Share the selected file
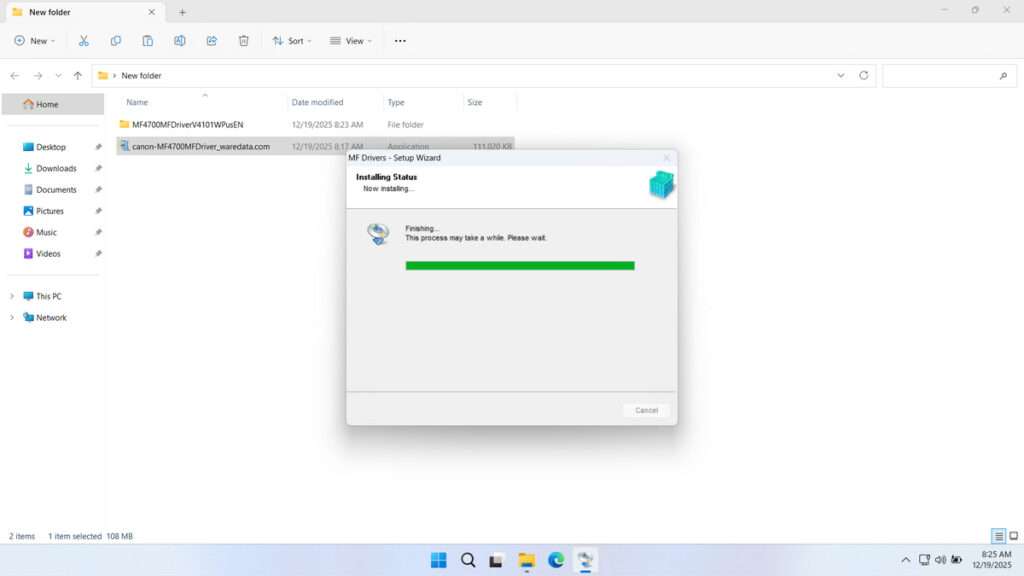The width and height of the screenshot is (1024, 576). [x=211, y=40]
